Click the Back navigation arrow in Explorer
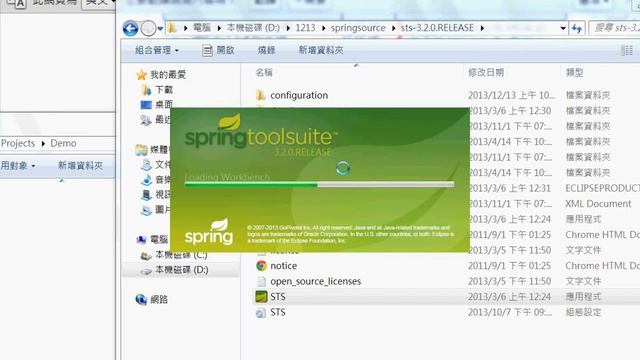Image resolution: width=640 pixels, height=360 pixels. click(x=130, y=29)
